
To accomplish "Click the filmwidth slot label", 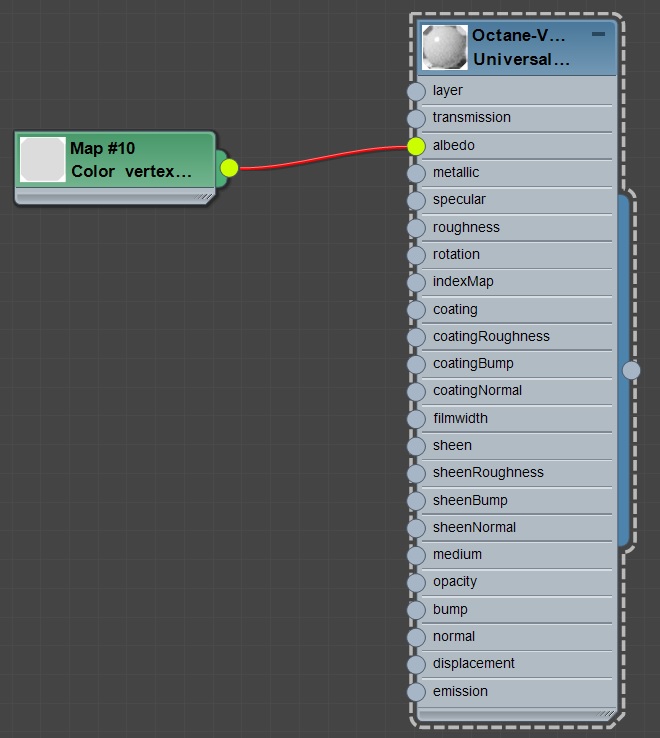I will (460, 418).
